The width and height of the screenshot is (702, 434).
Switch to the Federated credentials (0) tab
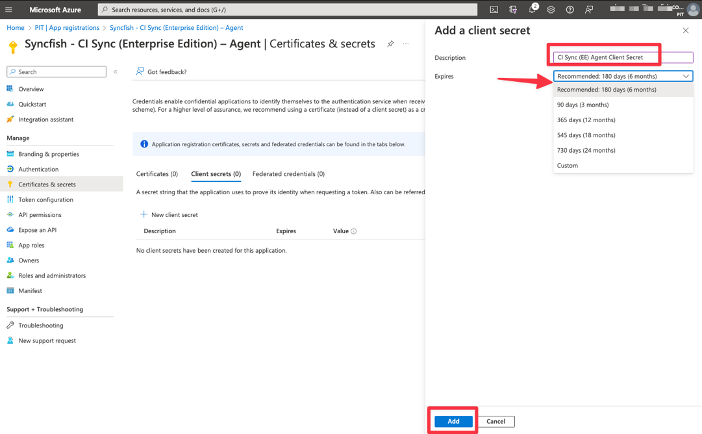[288, 174]
